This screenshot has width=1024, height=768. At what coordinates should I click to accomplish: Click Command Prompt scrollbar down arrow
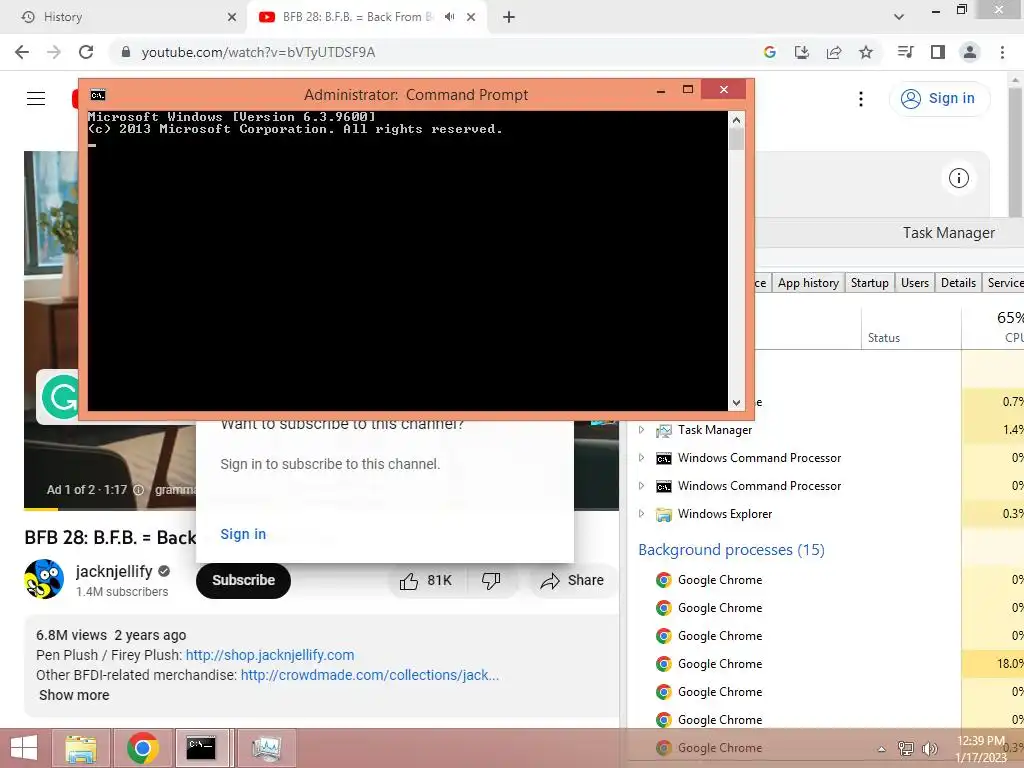737,403
